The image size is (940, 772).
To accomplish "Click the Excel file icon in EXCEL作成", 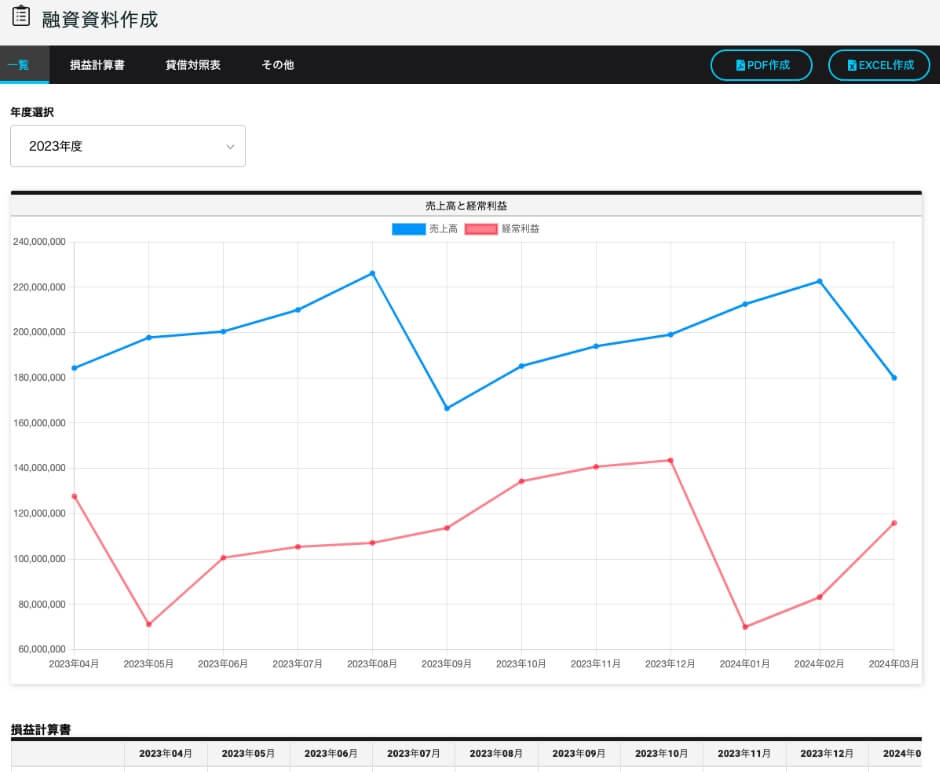I will (x=852, y=65).
